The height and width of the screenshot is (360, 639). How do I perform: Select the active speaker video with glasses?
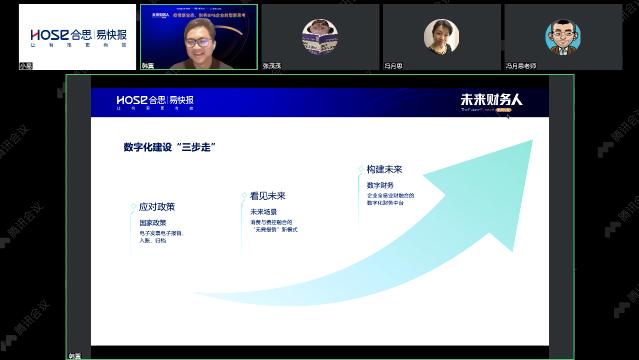pyautogui.click(x=199, y=37)
